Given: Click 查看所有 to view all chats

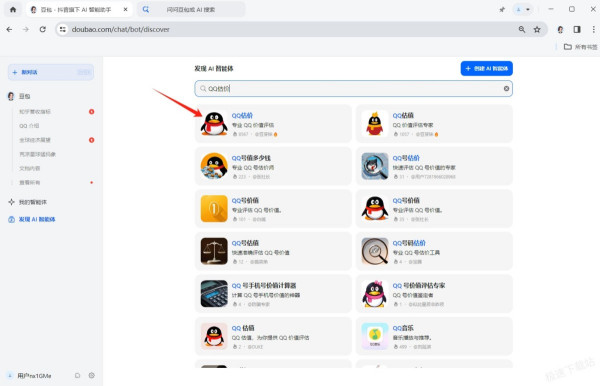Looking at the screenshot, I should 30,182.
